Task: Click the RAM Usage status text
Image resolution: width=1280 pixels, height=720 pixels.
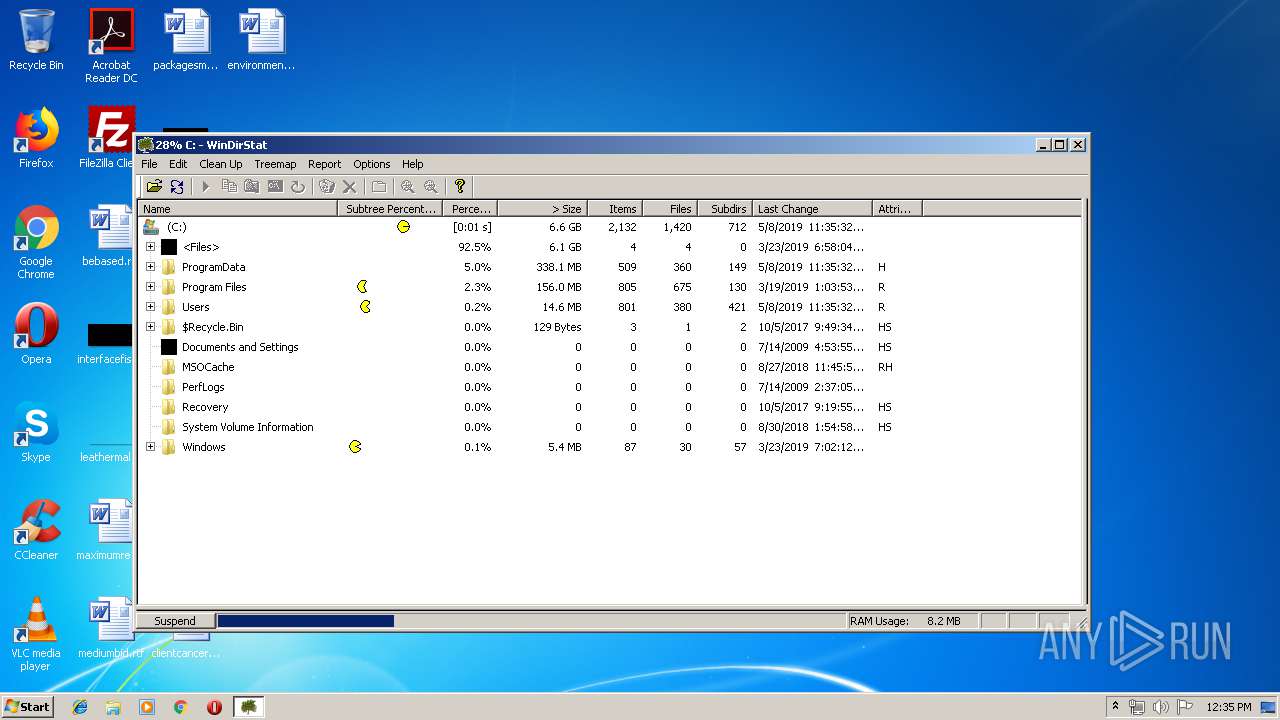Action: pos(905,621)
